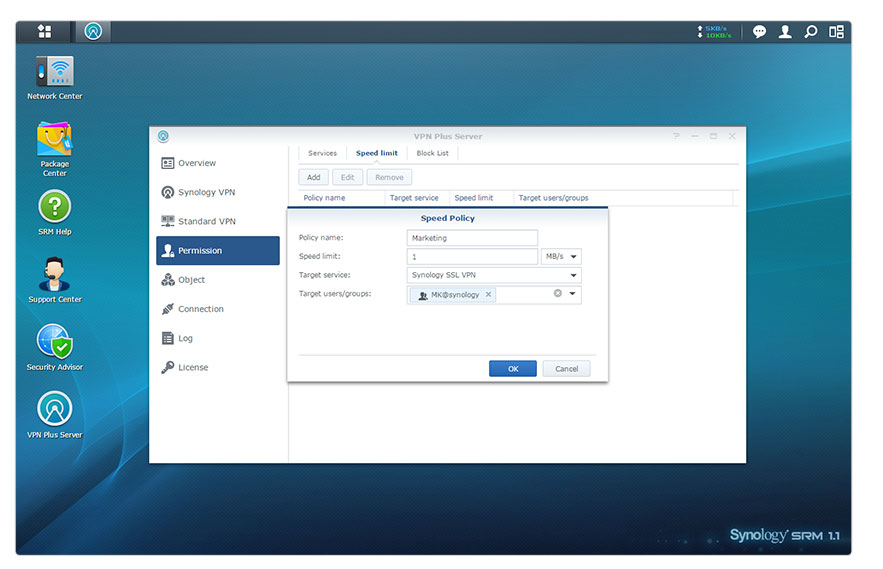Go to Overview in sidebar
The image size is (883, 569).
tap(217, 163)
